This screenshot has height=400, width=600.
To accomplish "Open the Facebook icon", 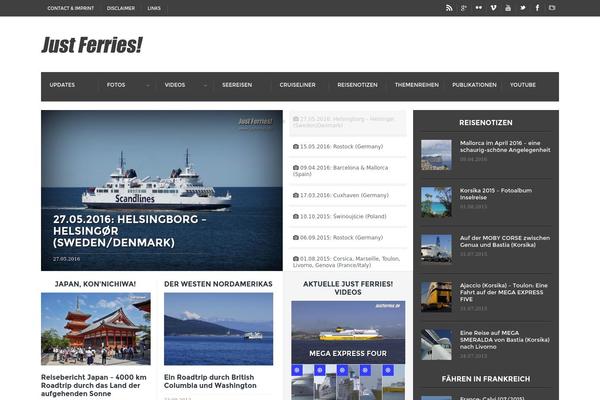I will coord(537,8).
